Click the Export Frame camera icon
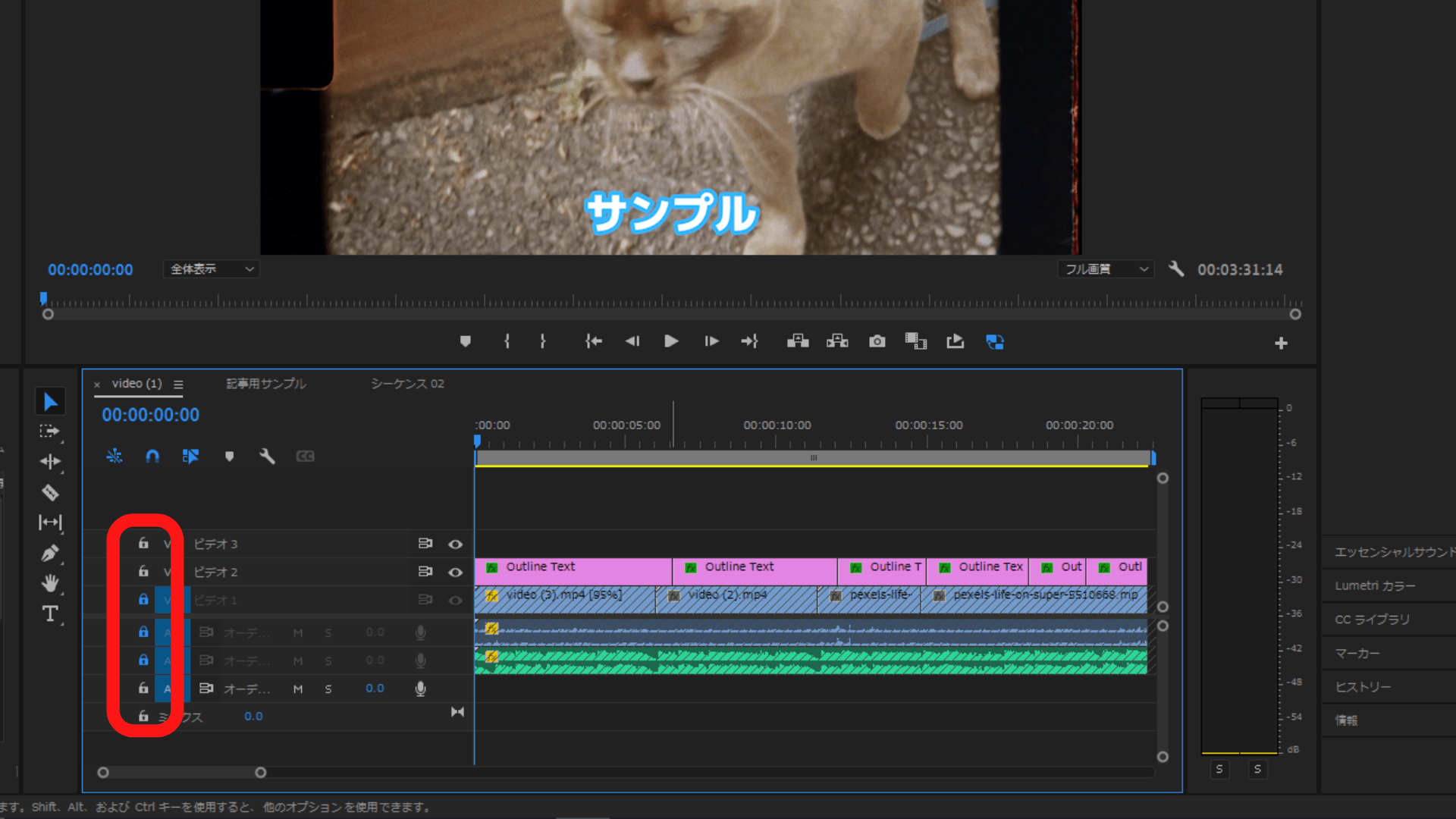 tap(877, 342)
